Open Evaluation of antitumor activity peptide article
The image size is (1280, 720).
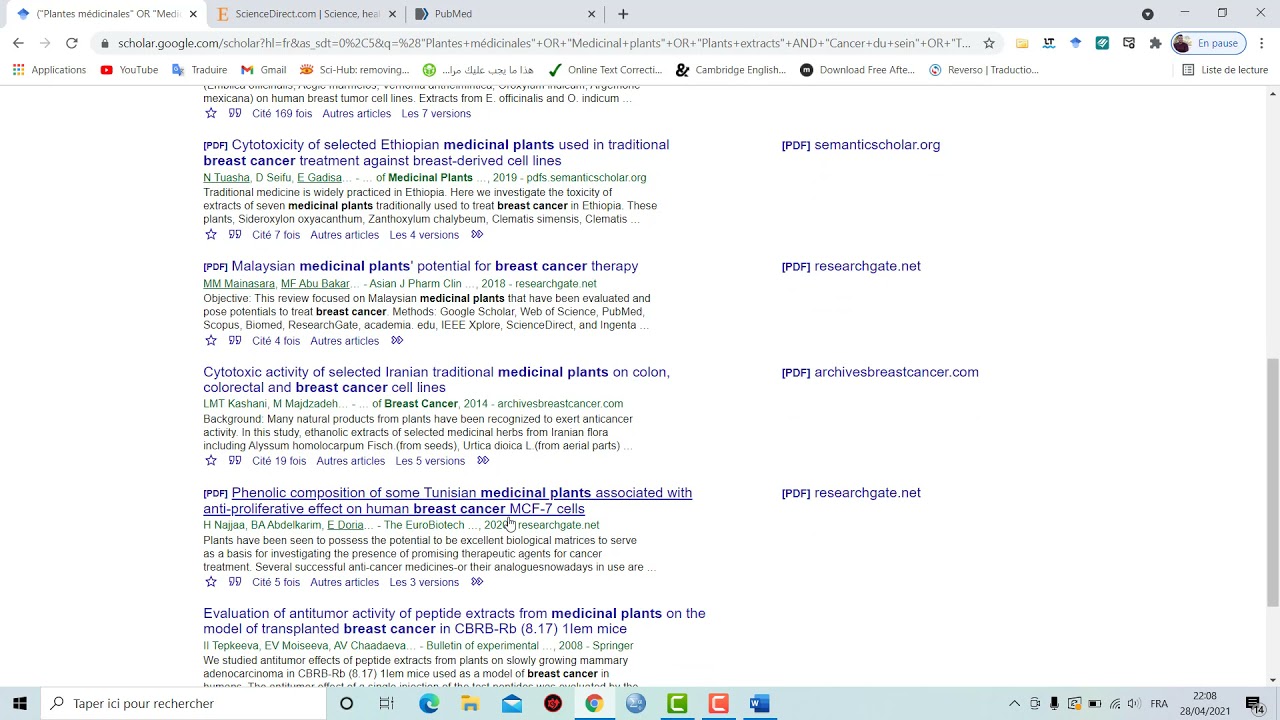tap(454, 621)
